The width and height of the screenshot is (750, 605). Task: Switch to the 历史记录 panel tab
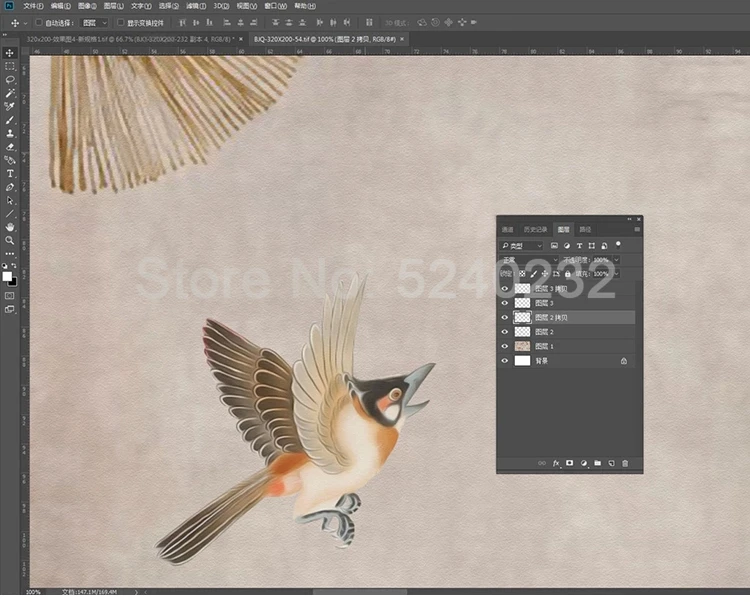[534, 229]
